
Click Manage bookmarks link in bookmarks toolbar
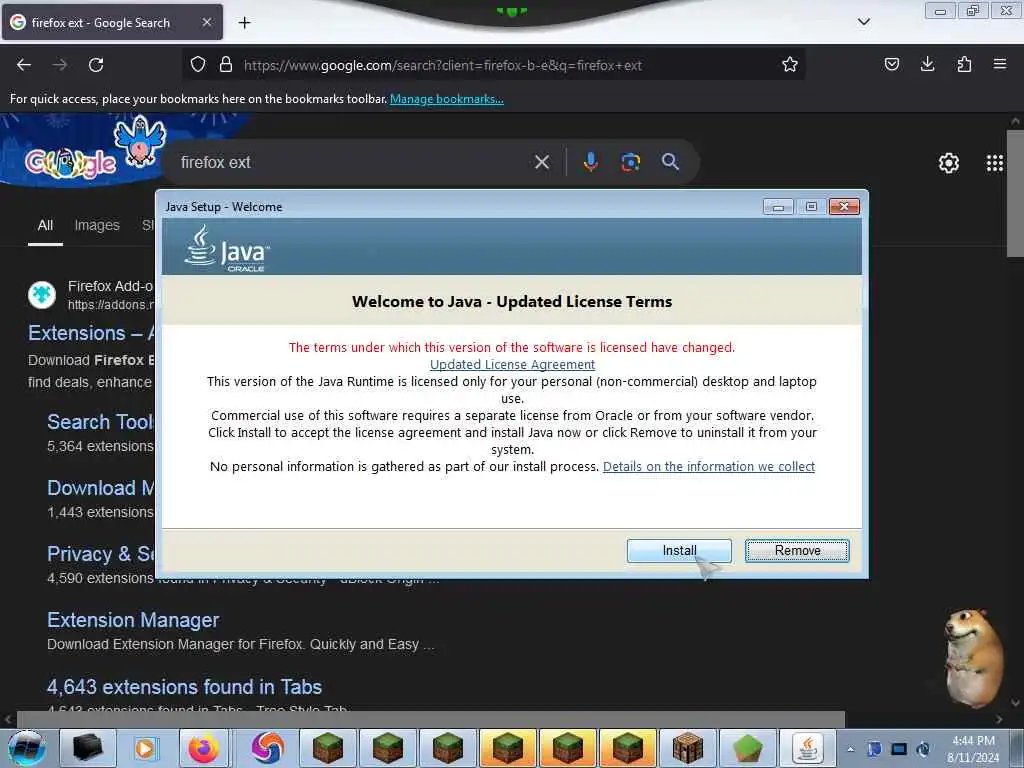coord(447,99)
